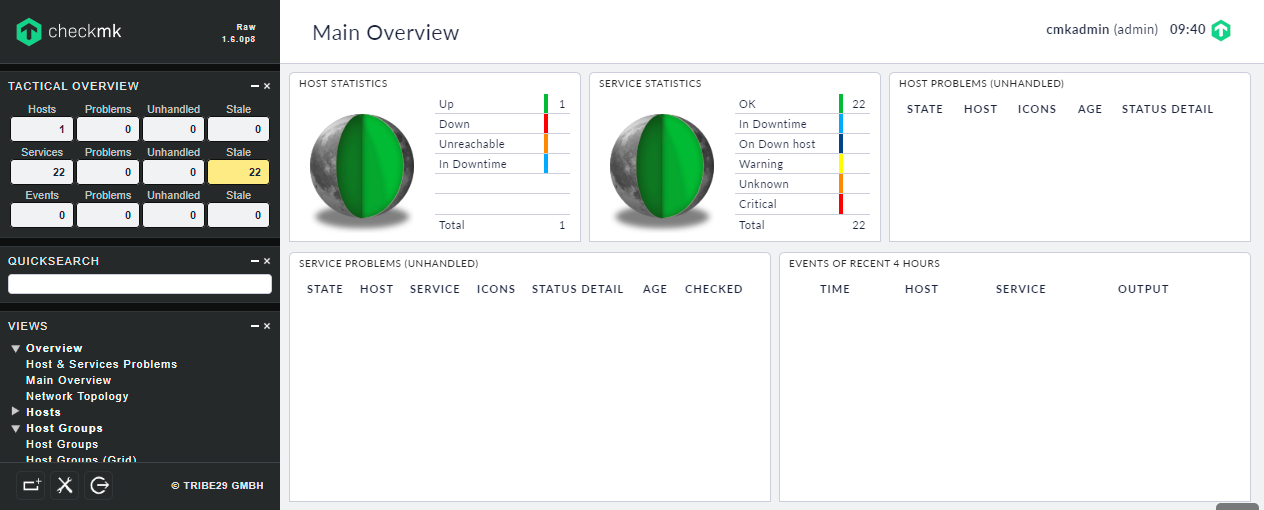Close the Quicksearch snapin

(x=267, y=261)
